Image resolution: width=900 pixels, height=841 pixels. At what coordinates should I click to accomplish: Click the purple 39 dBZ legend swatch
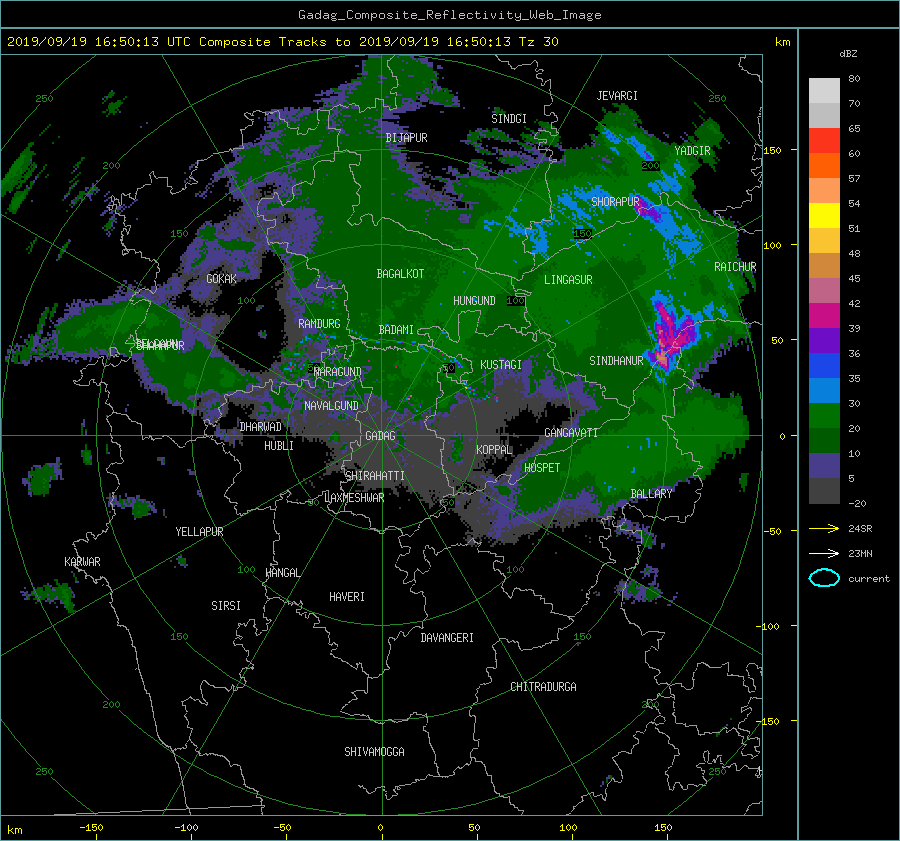[x=824, y=340]
